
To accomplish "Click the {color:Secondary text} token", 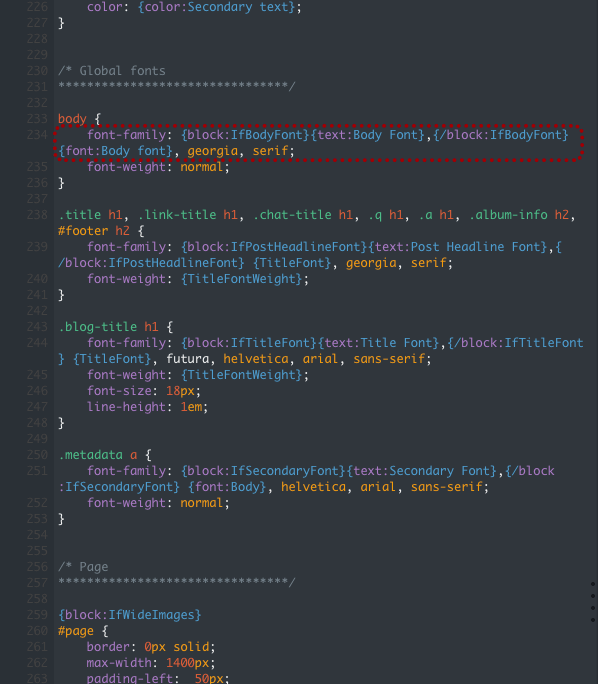I will 216,7.
